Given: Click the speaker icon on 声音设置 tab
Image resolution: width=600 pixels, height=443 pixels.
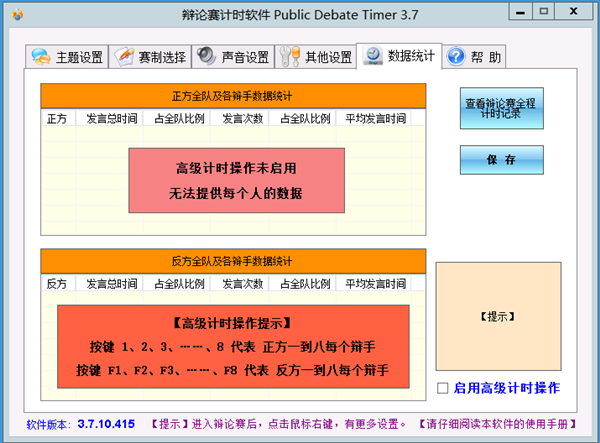Looking at the screenshot, I should coord(207,56).
